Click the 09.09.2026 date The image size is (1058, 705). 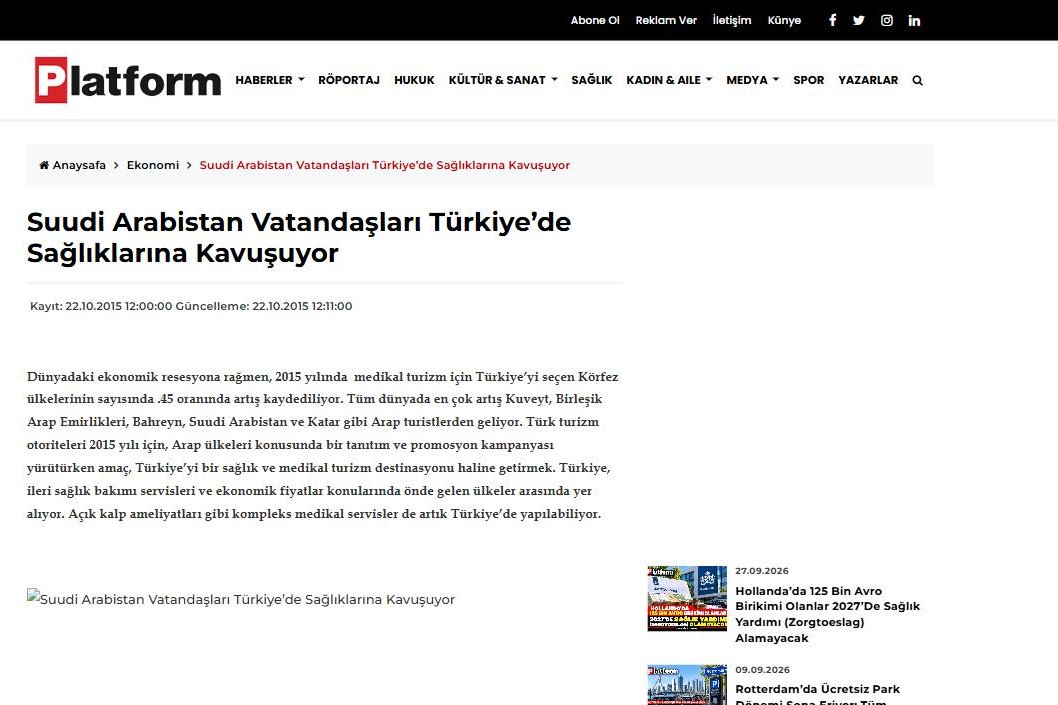(762, 670)
